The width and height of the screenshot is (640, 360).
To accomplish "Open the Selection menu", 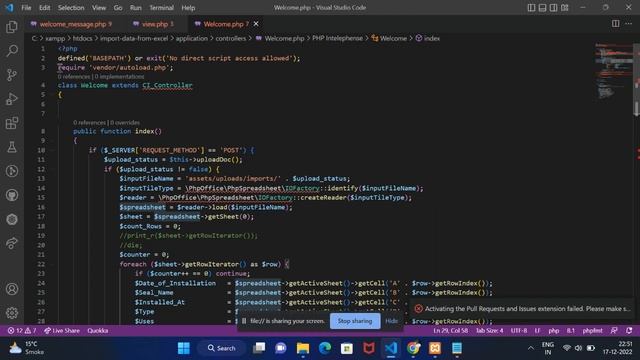I will tap(71, 8).
